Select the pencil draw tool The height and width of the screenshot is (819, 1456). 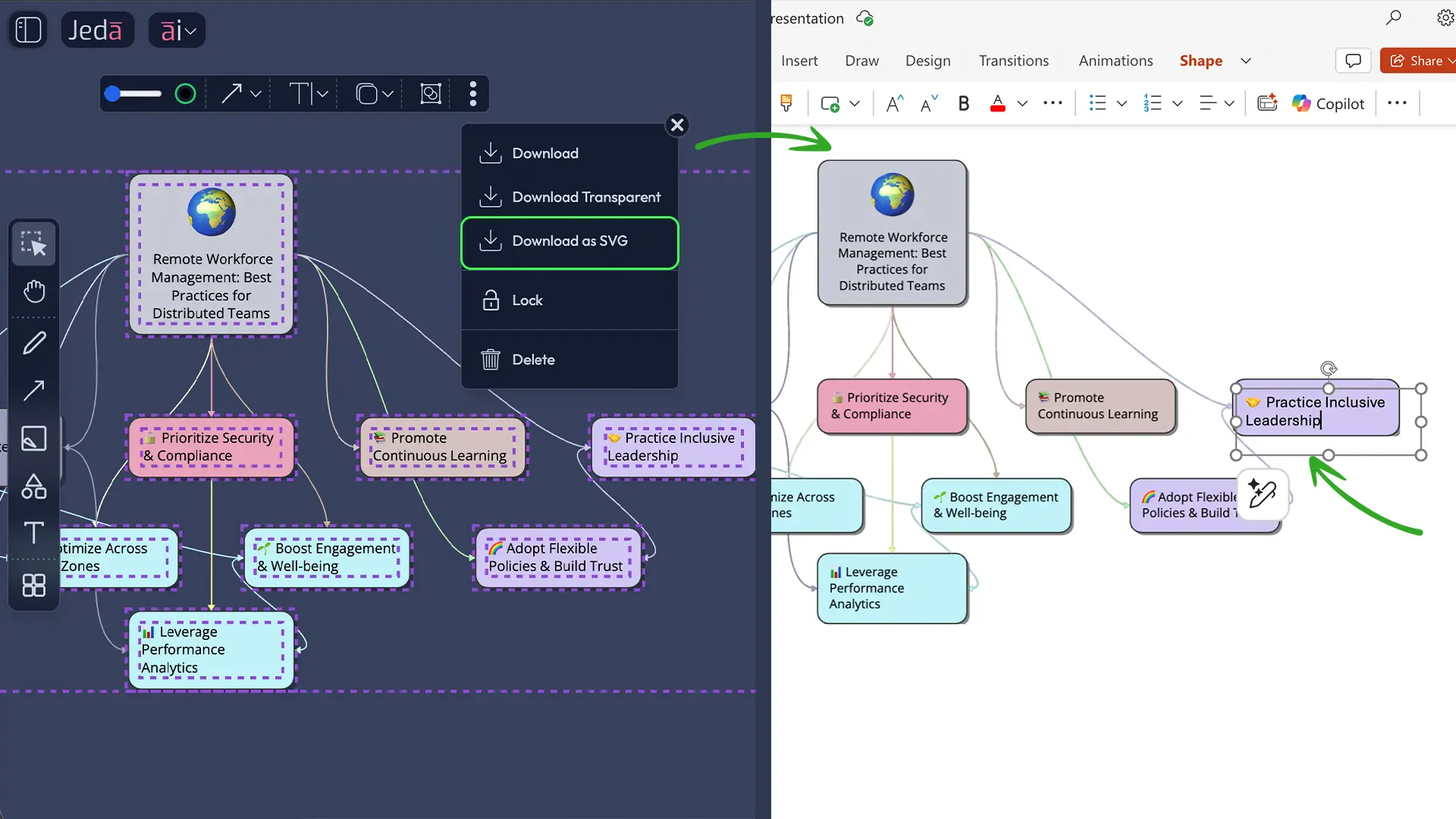click(x=33, y=343)
